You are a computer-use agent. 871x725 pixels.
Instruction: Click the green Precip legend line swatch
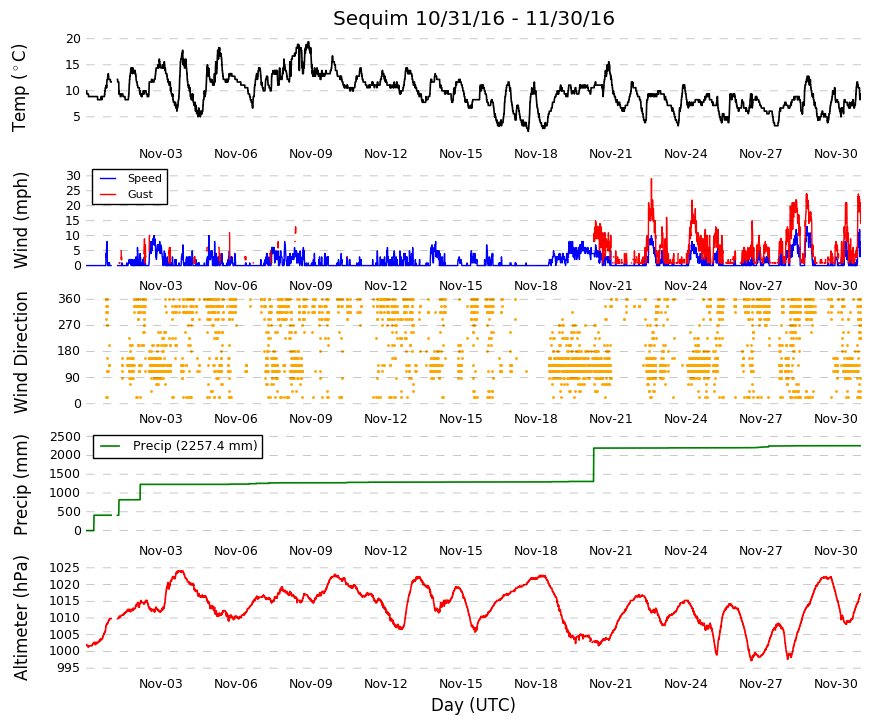point(110,446)
